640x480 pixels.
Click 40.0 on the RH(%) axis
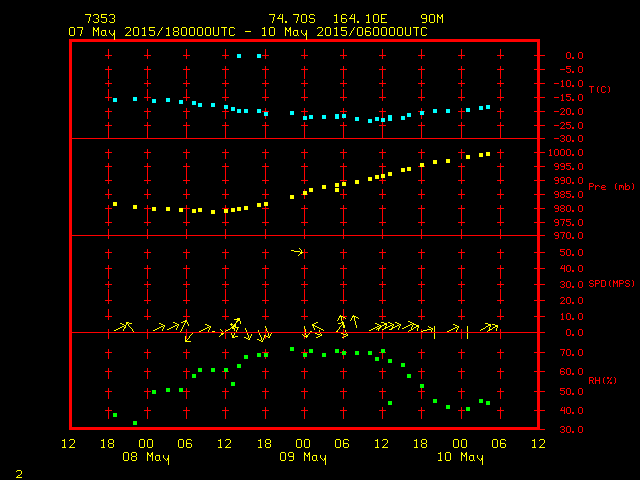[571, 411]
